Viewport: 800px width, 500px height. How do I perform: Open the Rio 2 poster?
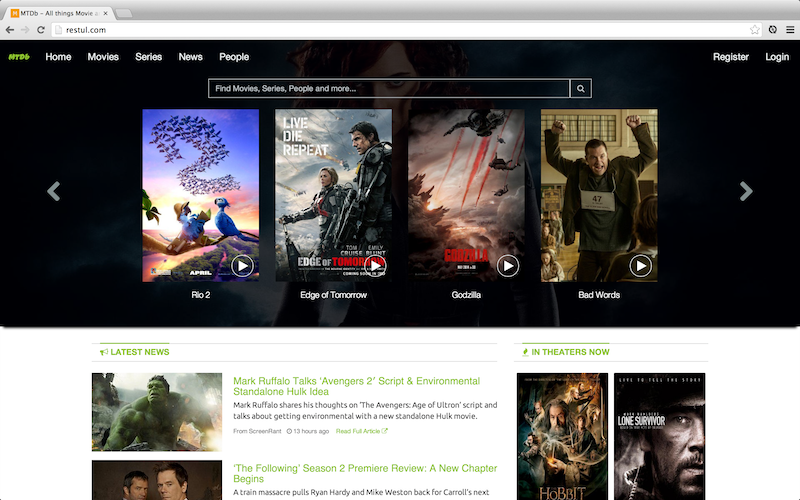click(x=201, y=195)
